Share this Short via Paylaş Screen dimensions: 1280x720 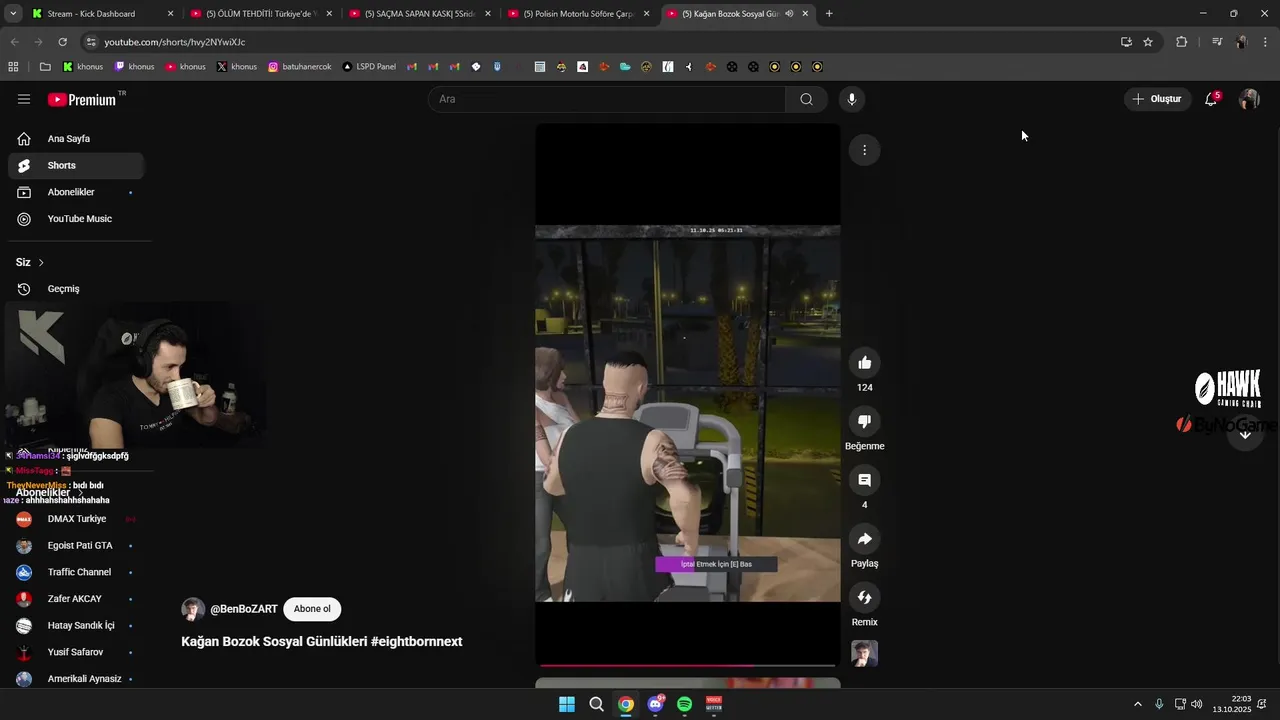pyautogui.click(x=865, y=539)
